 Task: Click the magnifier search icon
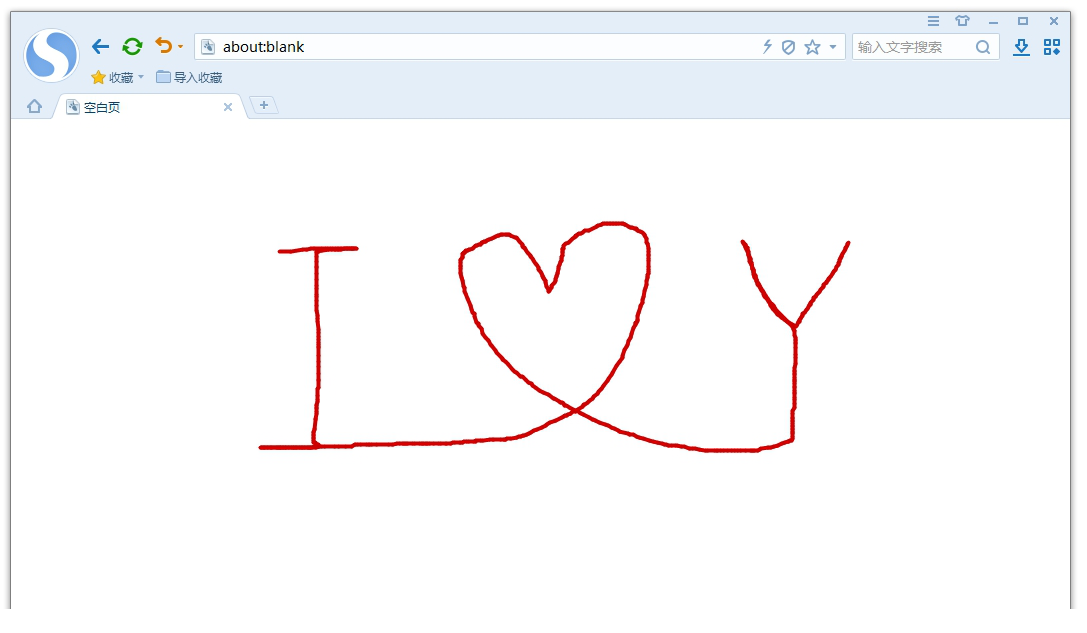click(x=983, y=47)
